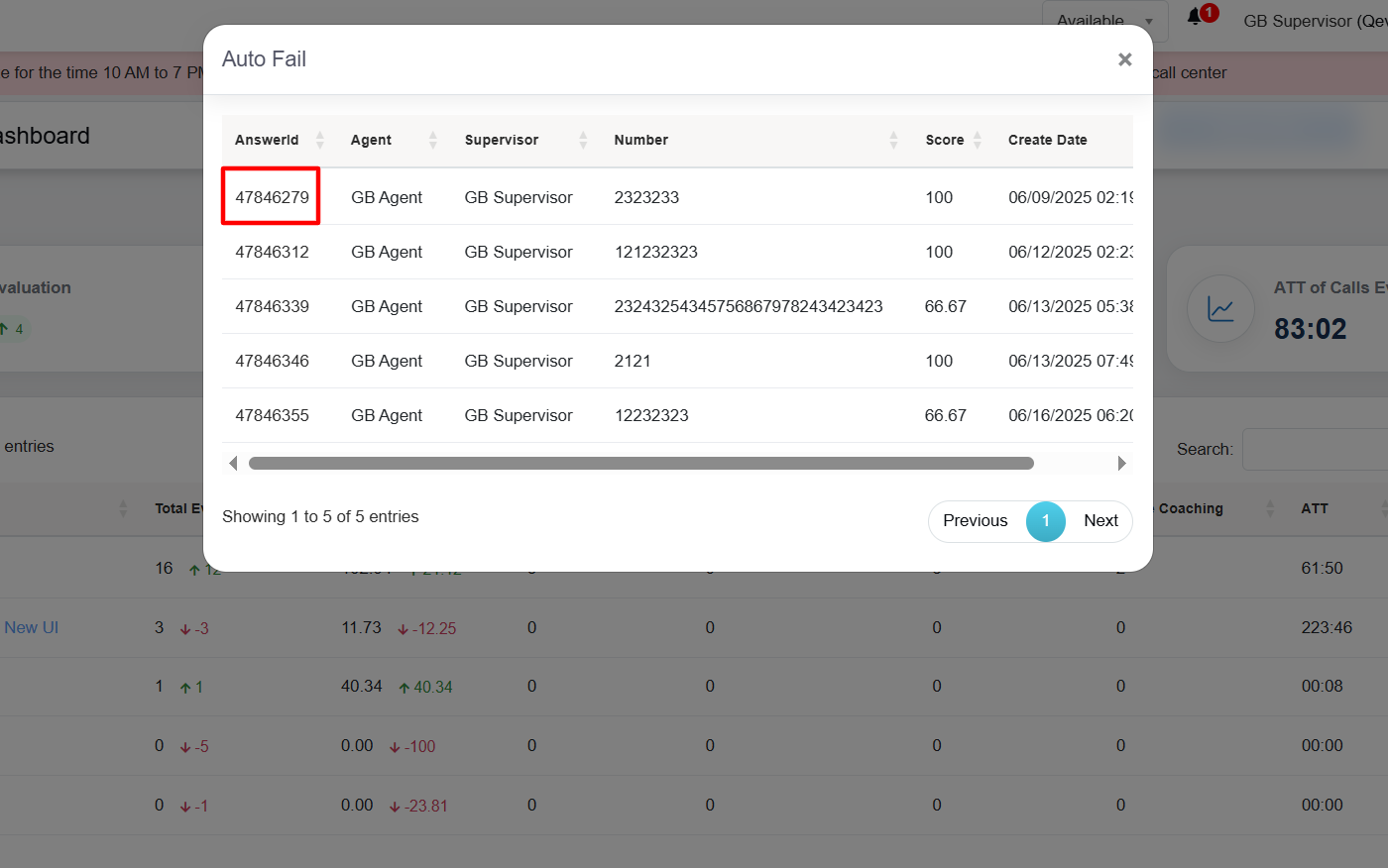The height and width of the screenshot is (868, 1388).
Task: Open the notification bell icon
Action: point(1196,17)
